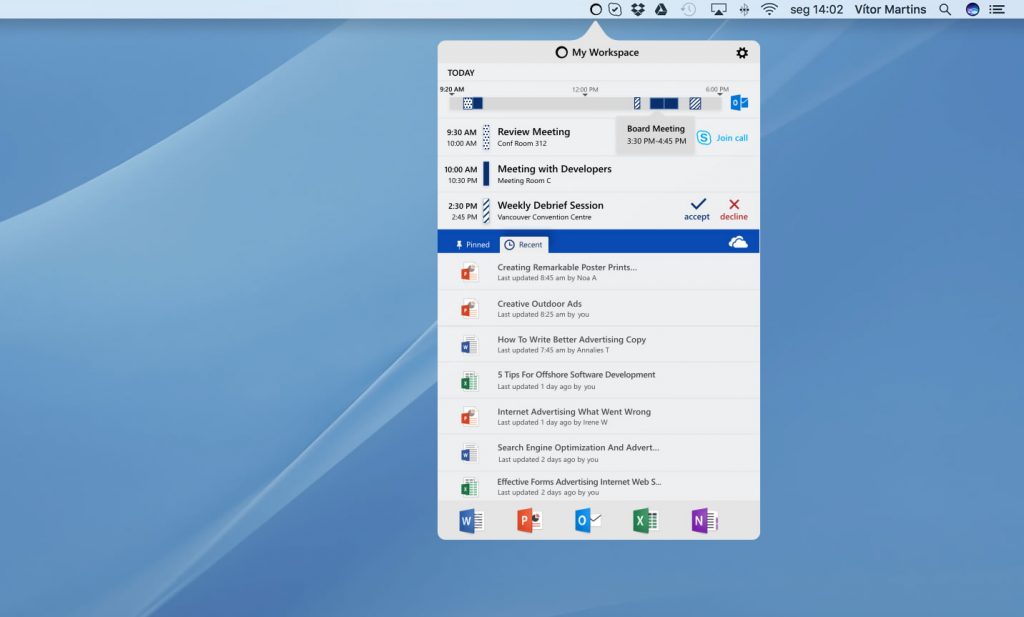Launch OneNote from the bottom app bar

coord(704,521)
